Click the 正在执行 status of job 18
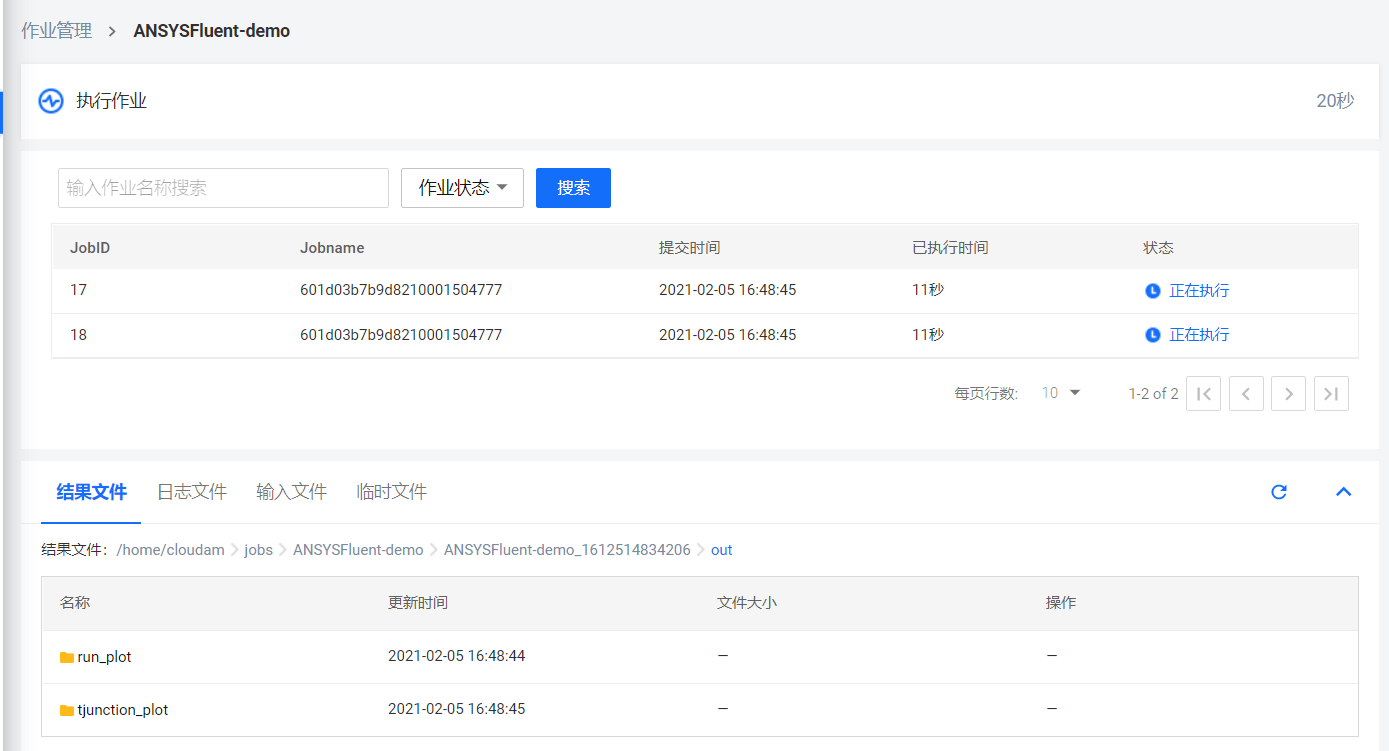 coord(1199,335)
